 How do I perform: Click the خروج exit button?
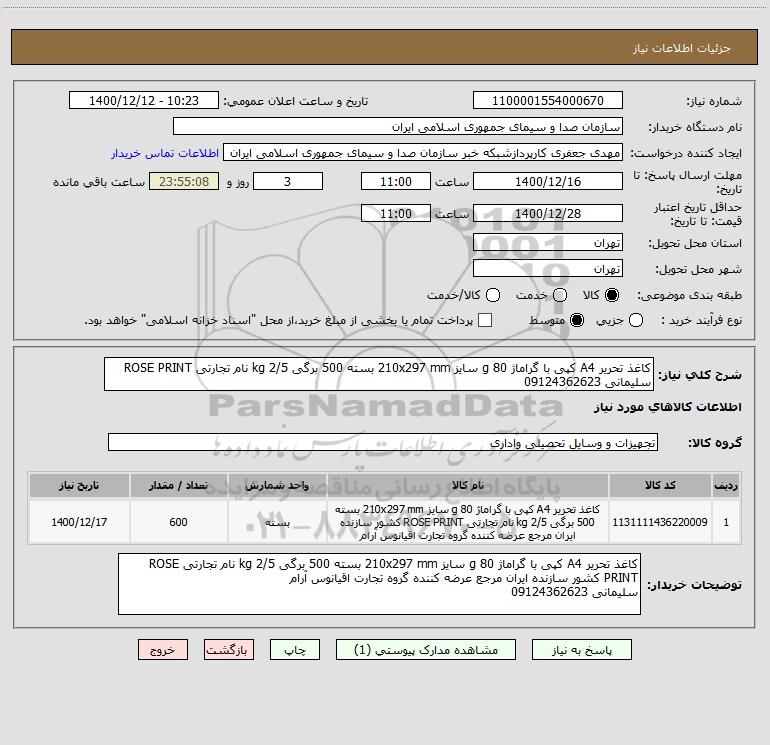point(163,650)
